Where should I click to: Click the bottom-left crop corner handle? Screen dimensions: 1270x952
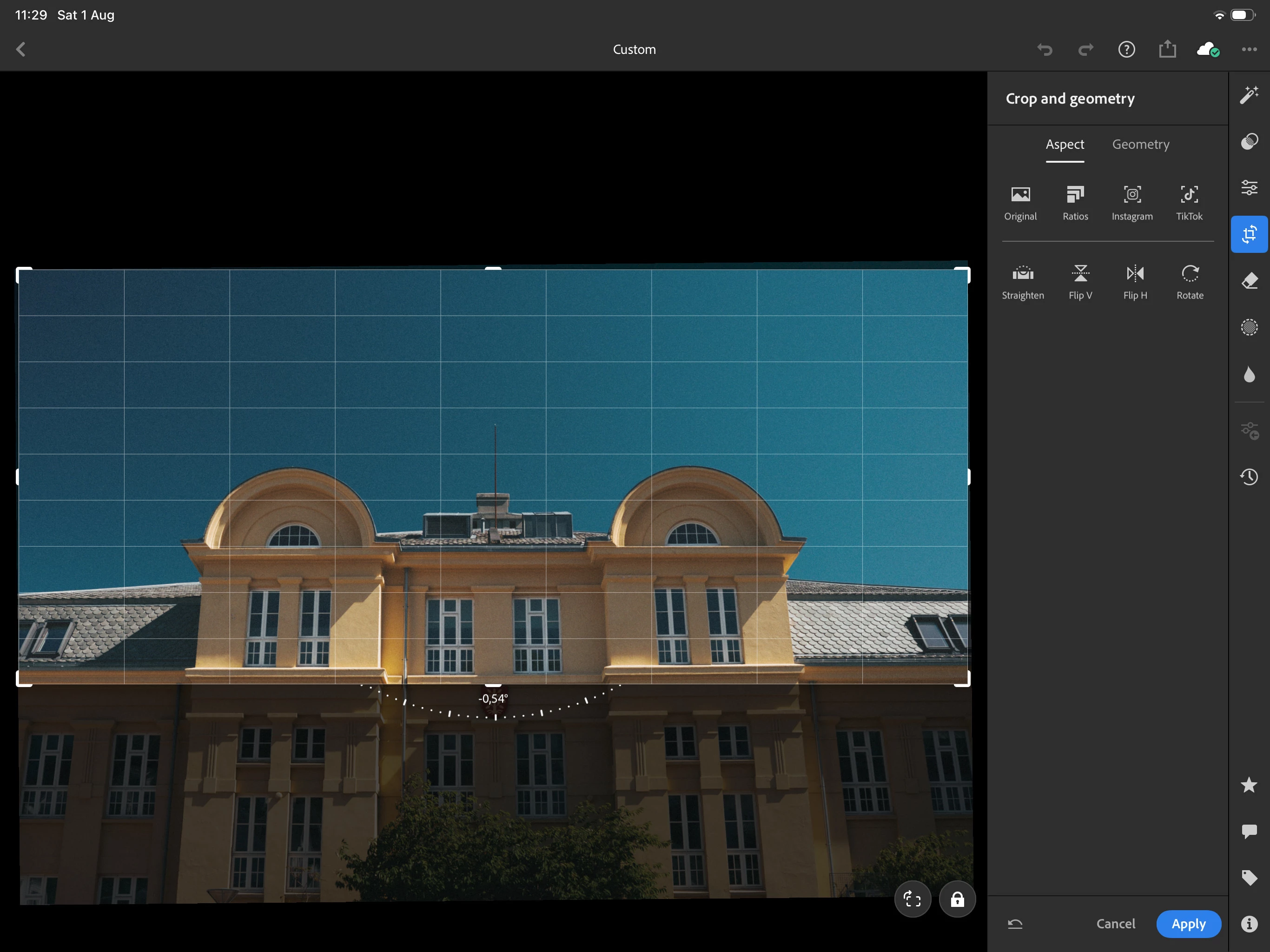(x=24, y=678)
